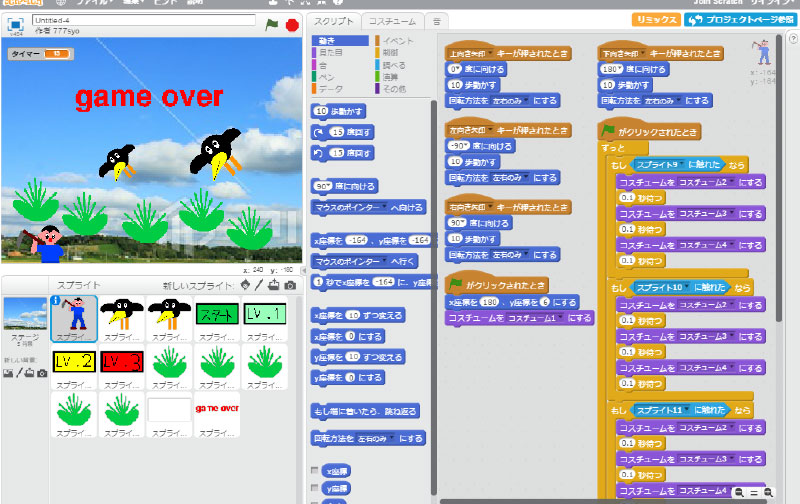Open the 左向き矢印 key dropdown

tap(490, 131)
